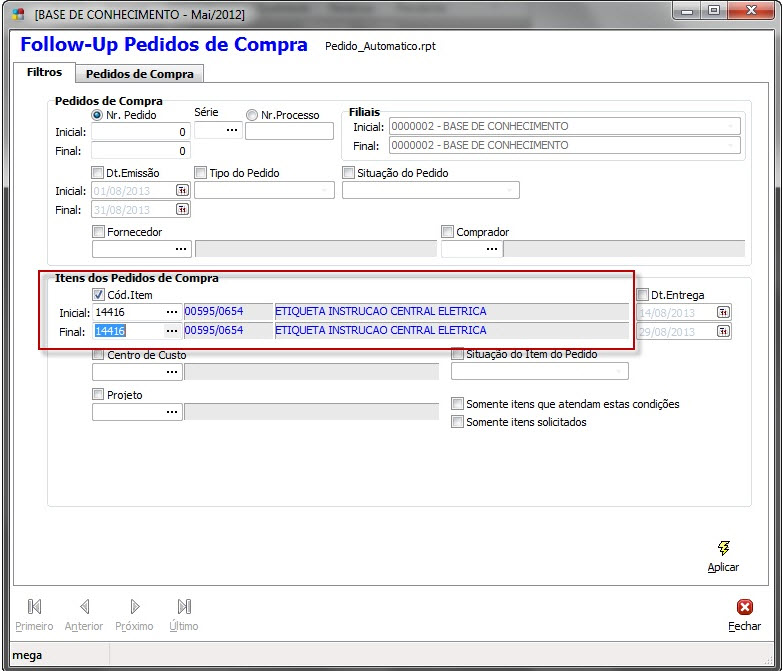Open calendar for Dt.Emissão Inicial date
The width and height of the screenshot is (783, 671).
pyautogui.click(x=182, y=190)
